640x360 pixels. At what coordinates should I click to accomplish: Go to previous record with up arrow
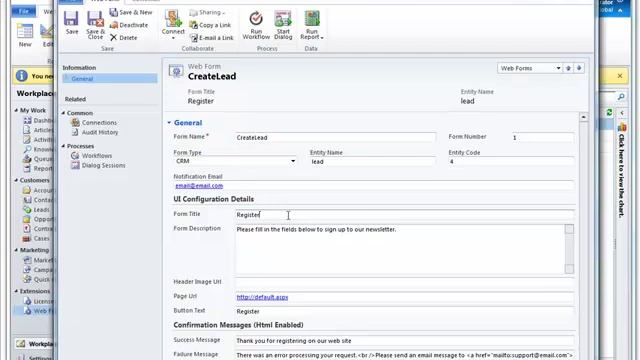568,68
